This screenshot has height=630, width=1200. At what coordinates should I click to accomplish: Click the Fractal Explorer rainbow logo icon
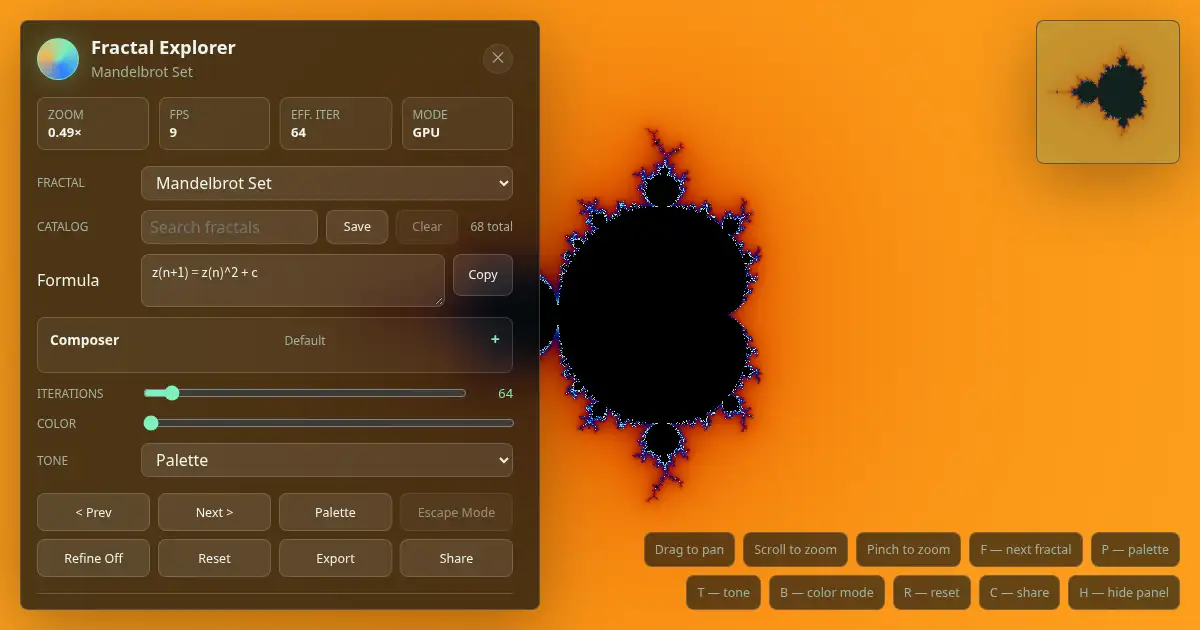(58, 59)
